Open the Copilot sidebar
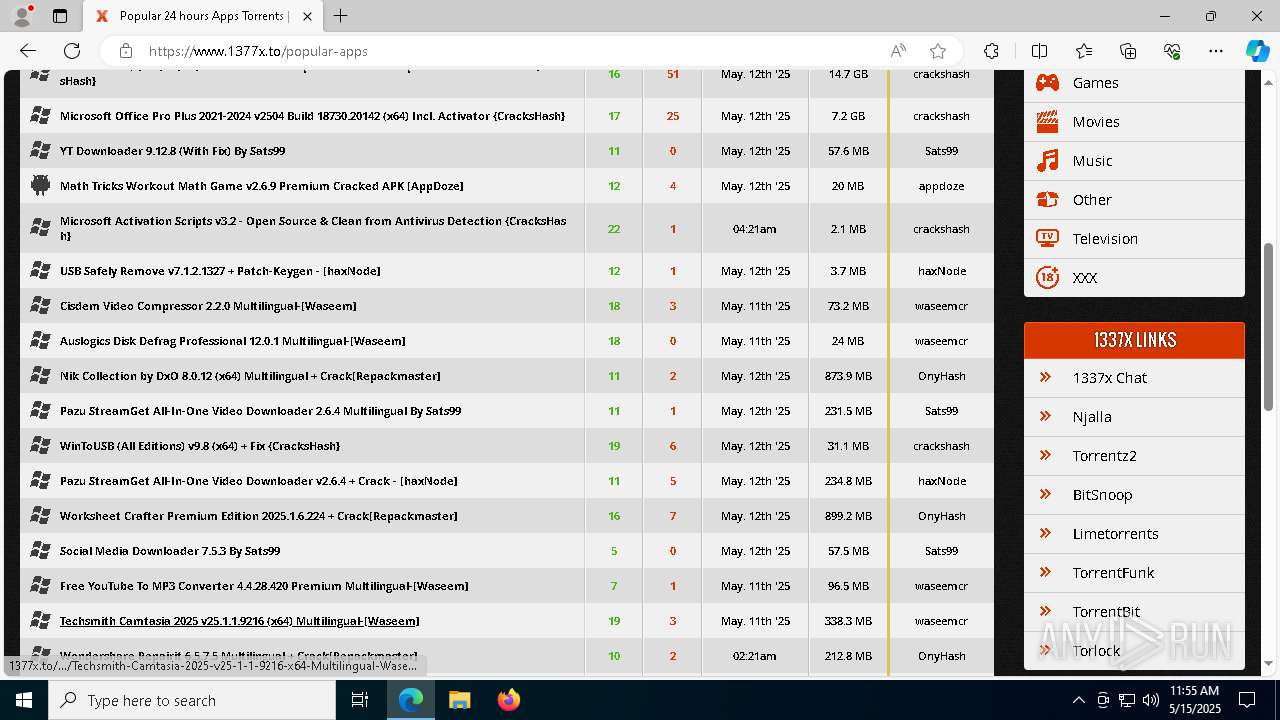 (x=1257, y=51)
